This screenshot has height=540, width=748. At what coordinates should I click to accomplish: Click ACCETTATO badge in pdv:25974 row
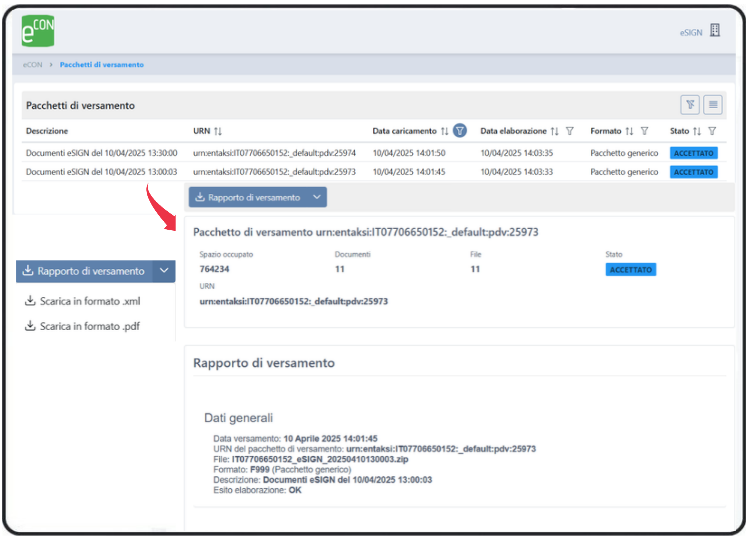tap(694, 153)
